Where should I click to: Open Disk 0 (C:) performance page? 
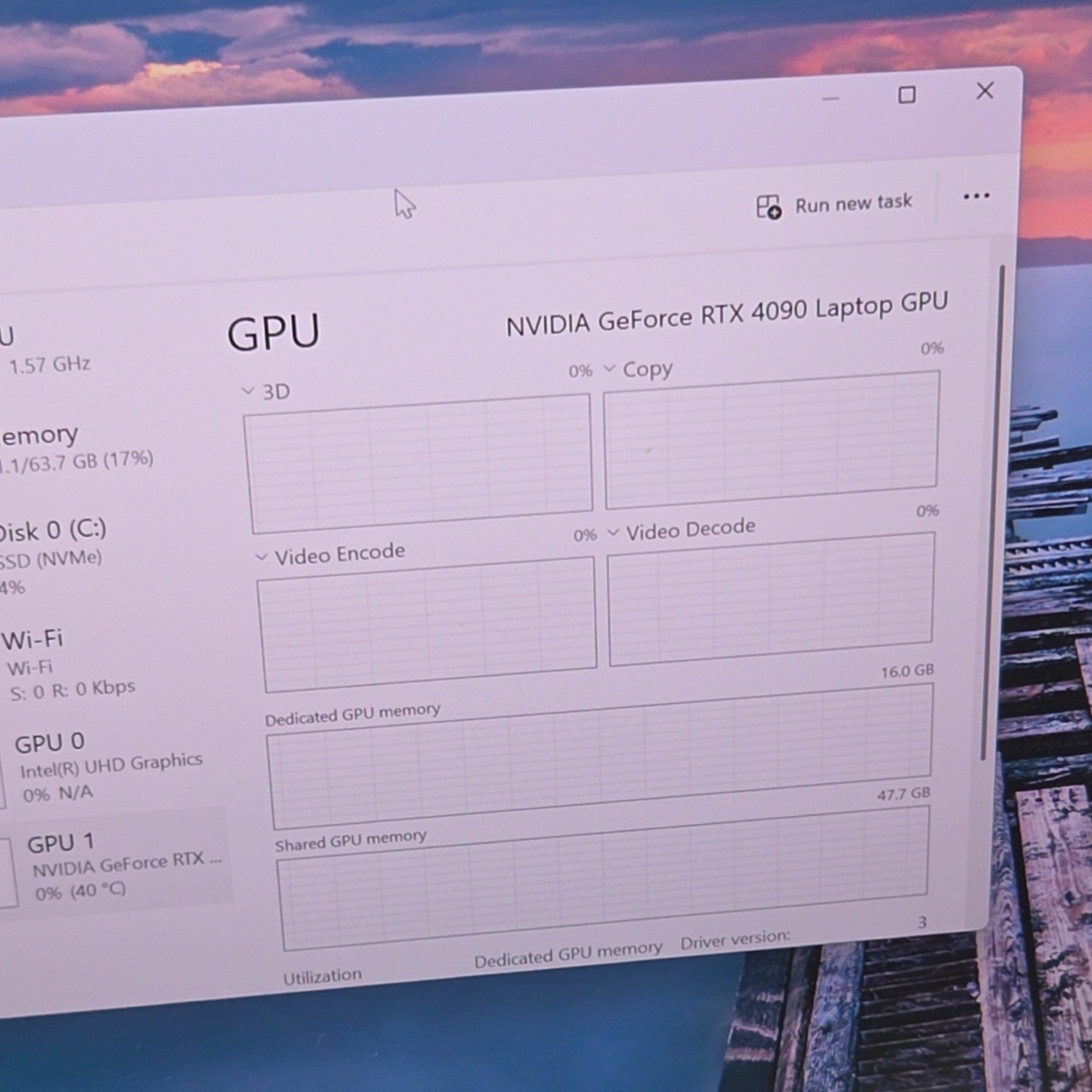pos(55,557)
